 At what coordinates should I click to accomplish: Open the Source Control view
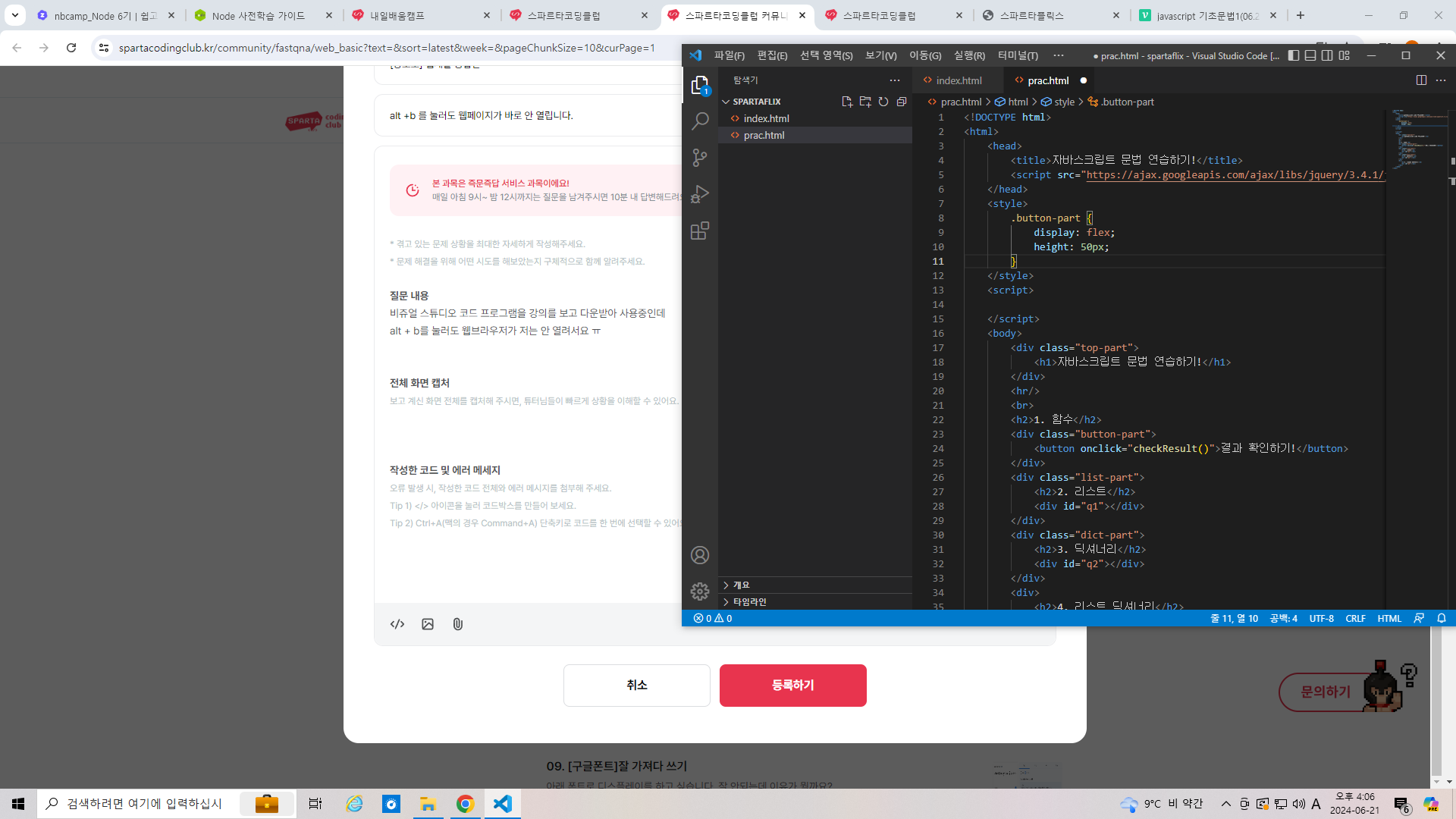700,157
